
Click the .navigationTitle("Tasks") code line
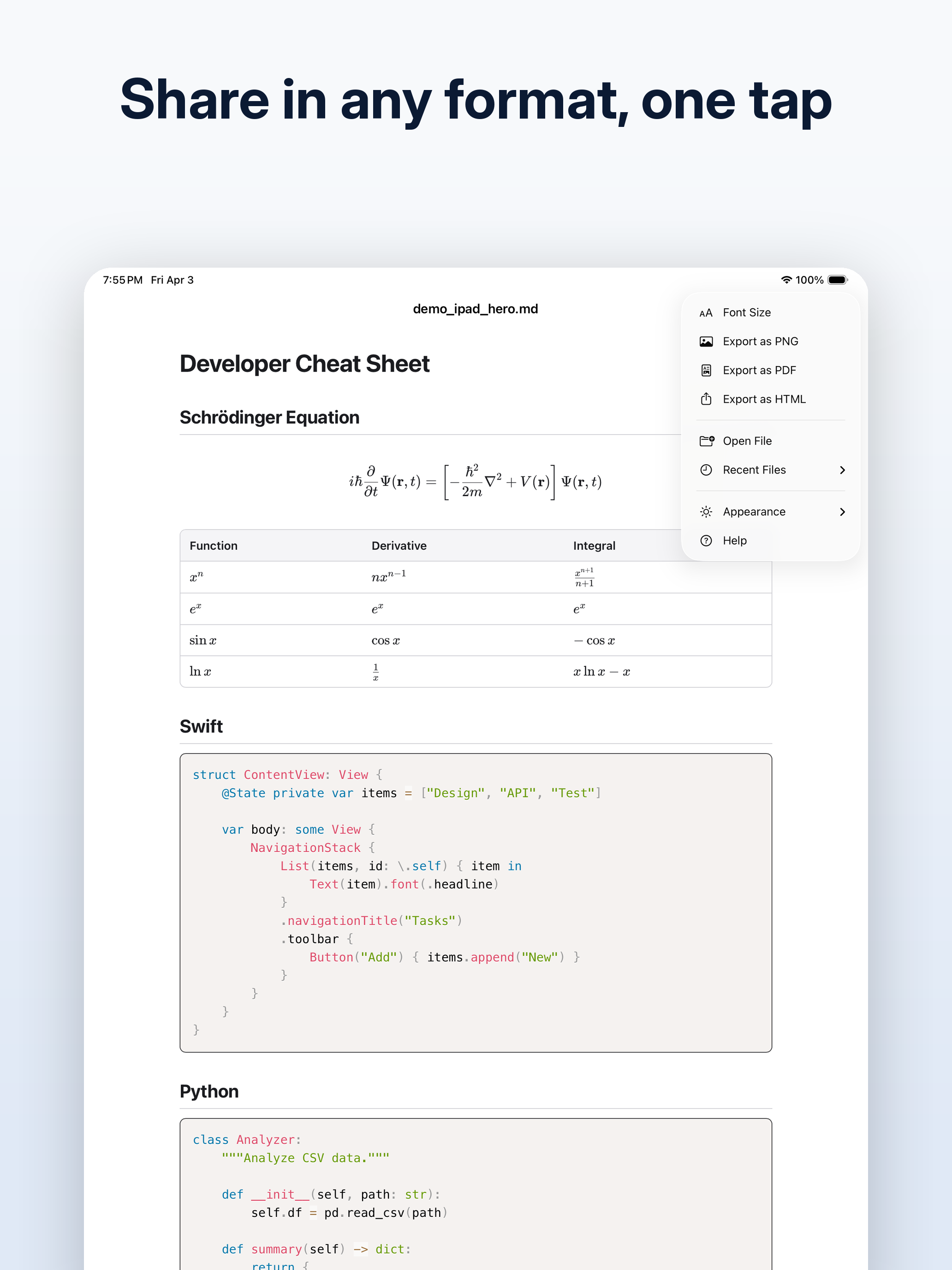[x=371, y=920]
